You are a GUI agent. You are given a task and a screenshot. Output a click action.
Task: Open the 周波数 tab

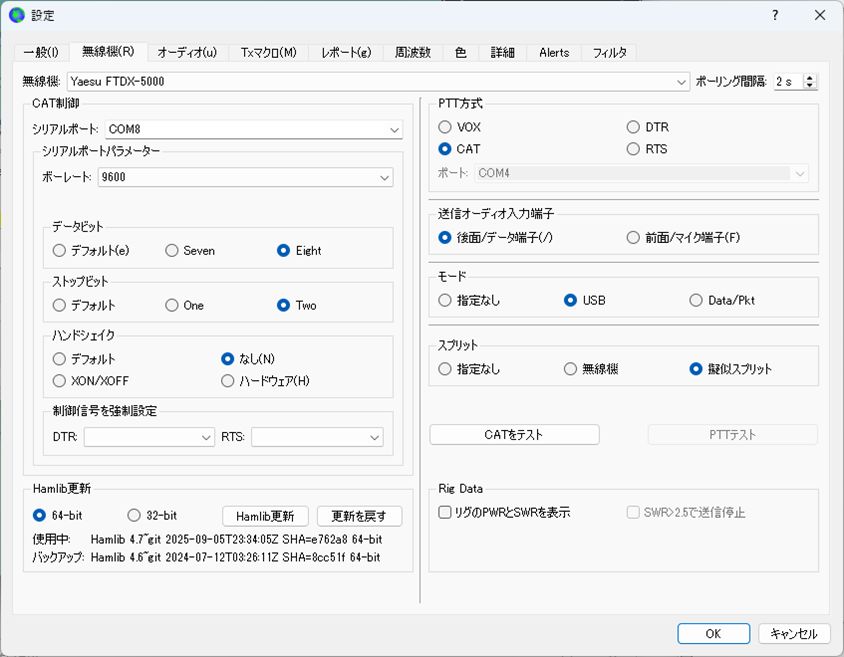412,52
